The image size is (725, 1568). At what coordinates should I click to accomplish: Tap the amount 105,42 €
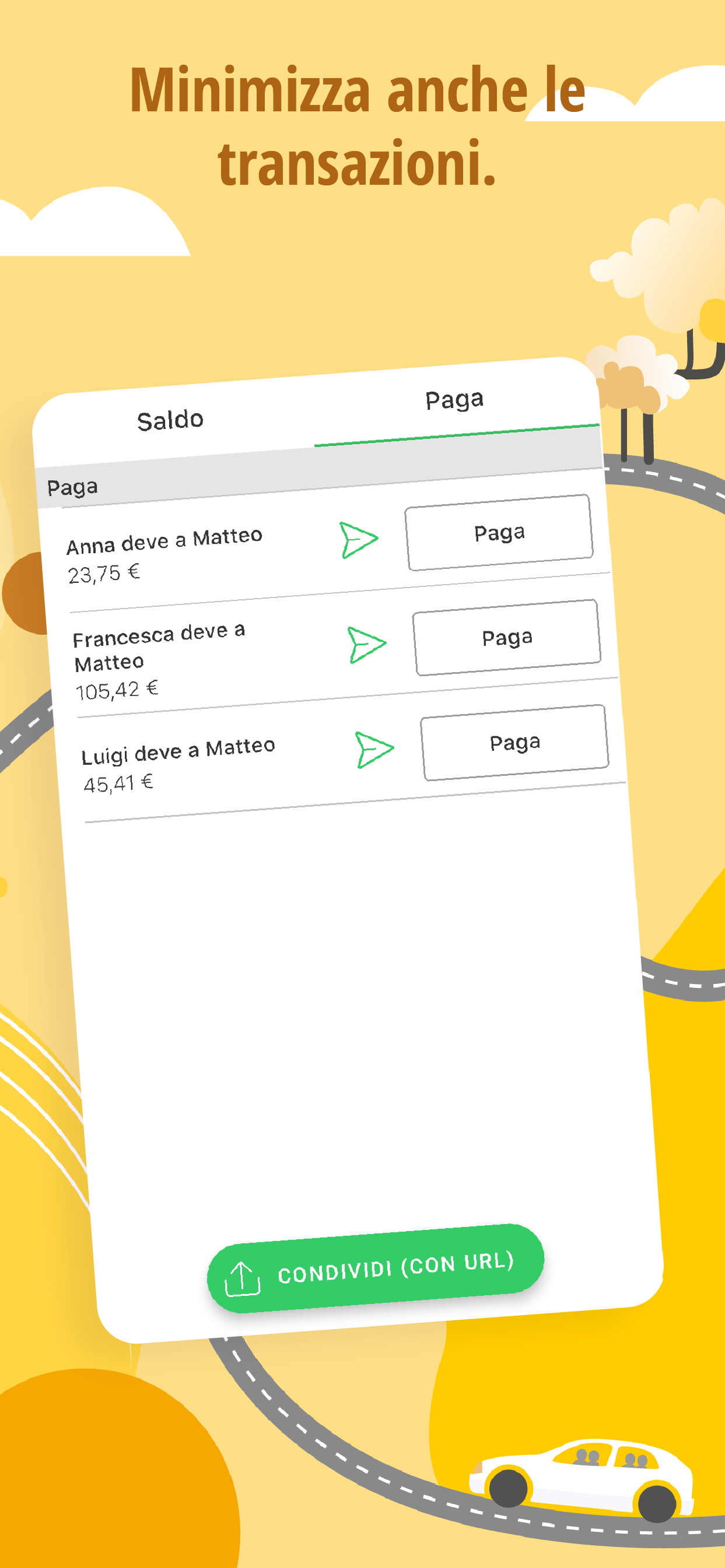pyautogui.click(x=117, y=690)
